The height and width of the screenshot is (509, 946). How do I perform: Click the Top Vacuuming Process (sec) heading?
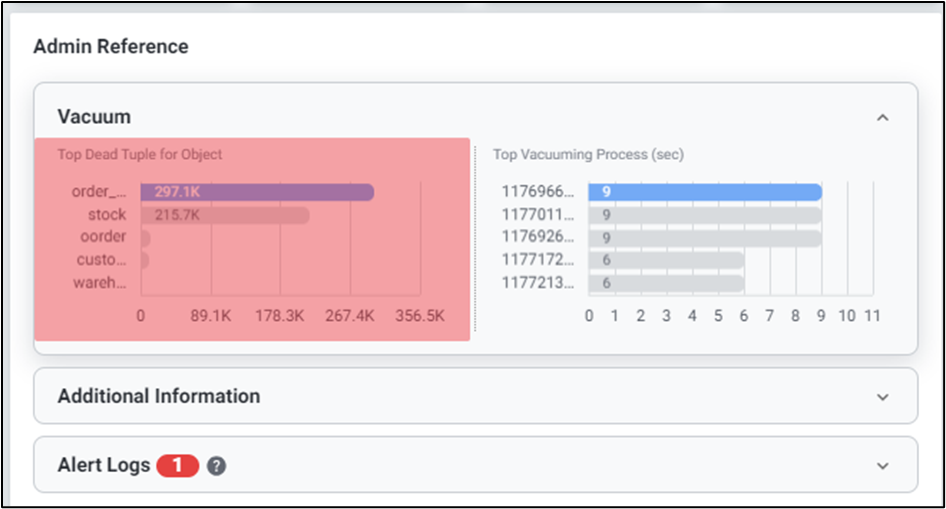pyautogui.click(x=588, y=155)
